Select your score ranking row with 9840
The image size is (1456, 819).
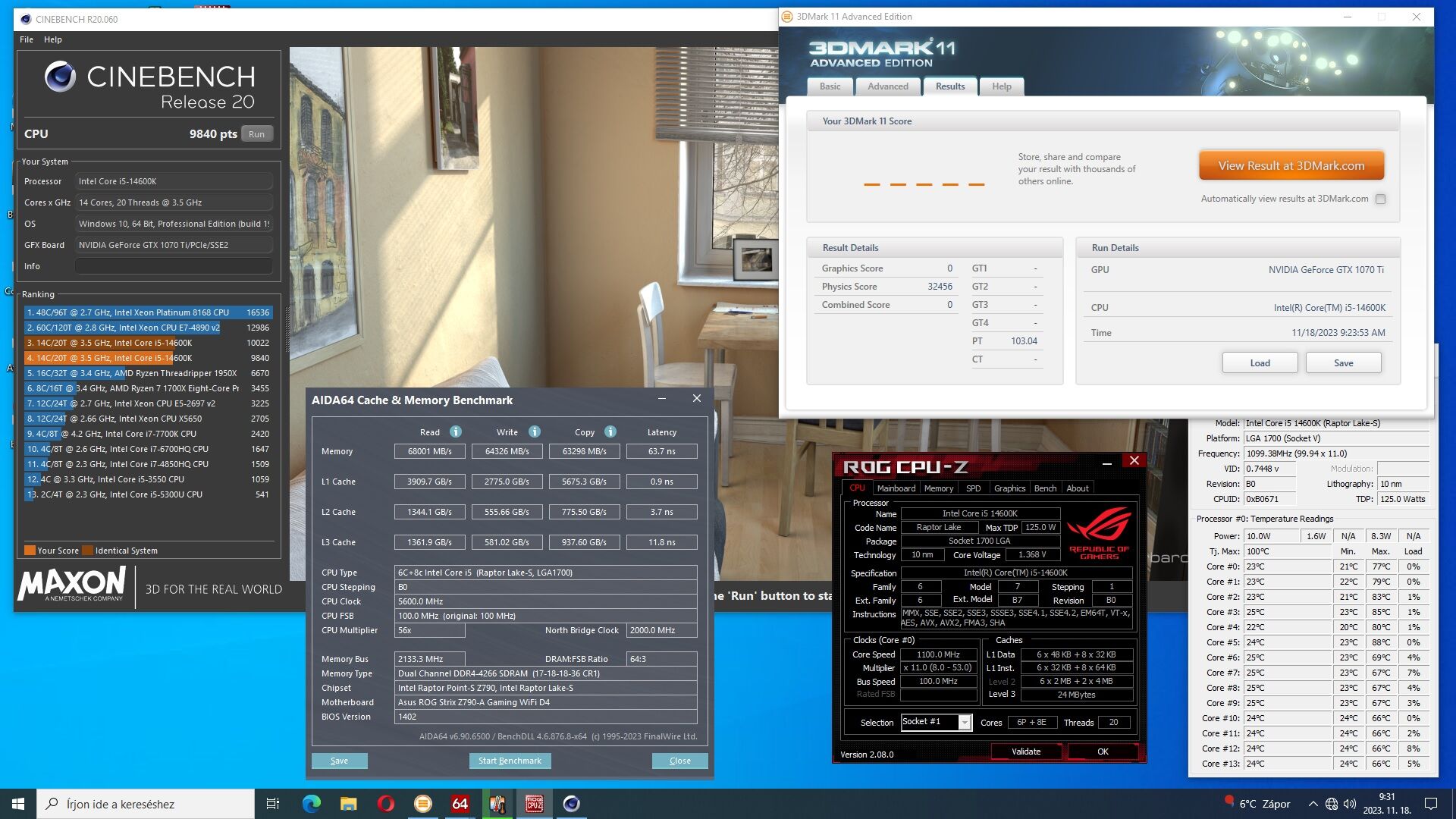coord(148,358)
